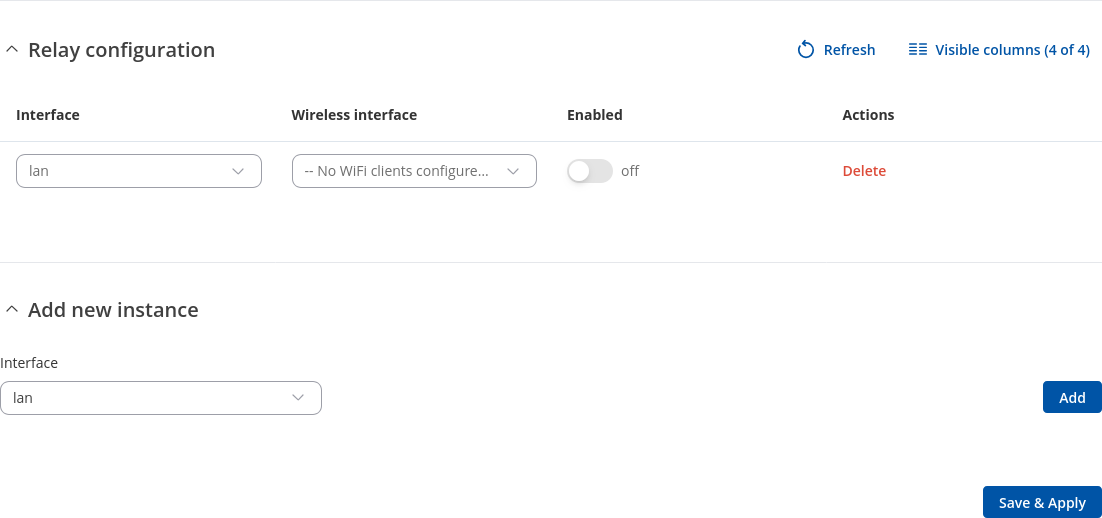1102x518 pixels.
Task: Collapse the Relay configuration section chevron
Action: [x=12, y=50]
